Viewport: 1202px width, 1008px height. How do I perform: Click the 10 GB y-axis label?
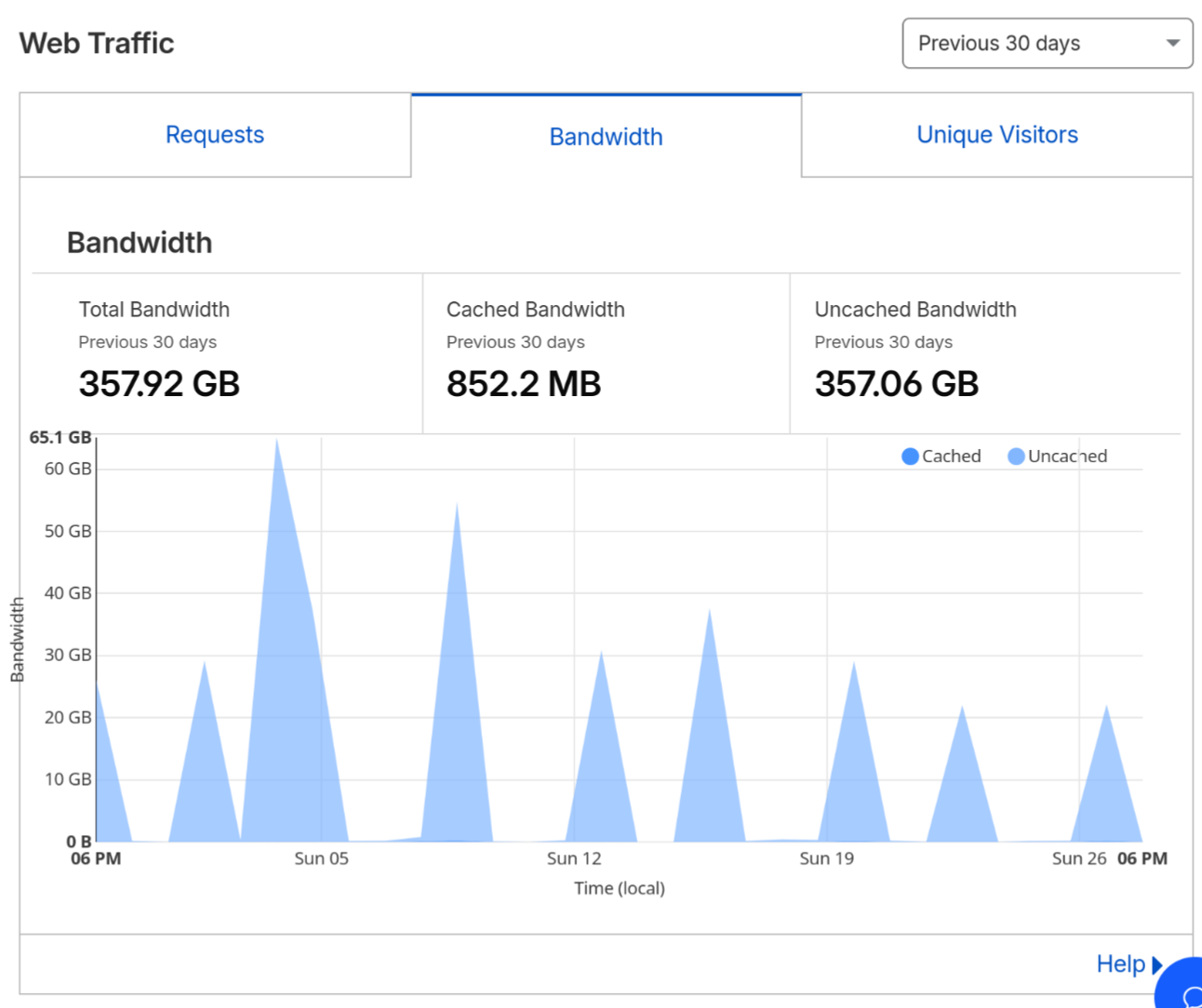point(68,779)
